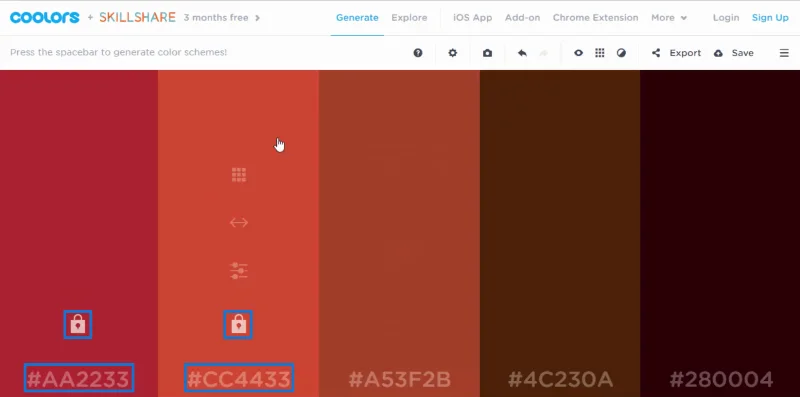
Task: Show alternative shades grid on #CC4433
Action: pos(239,175)
